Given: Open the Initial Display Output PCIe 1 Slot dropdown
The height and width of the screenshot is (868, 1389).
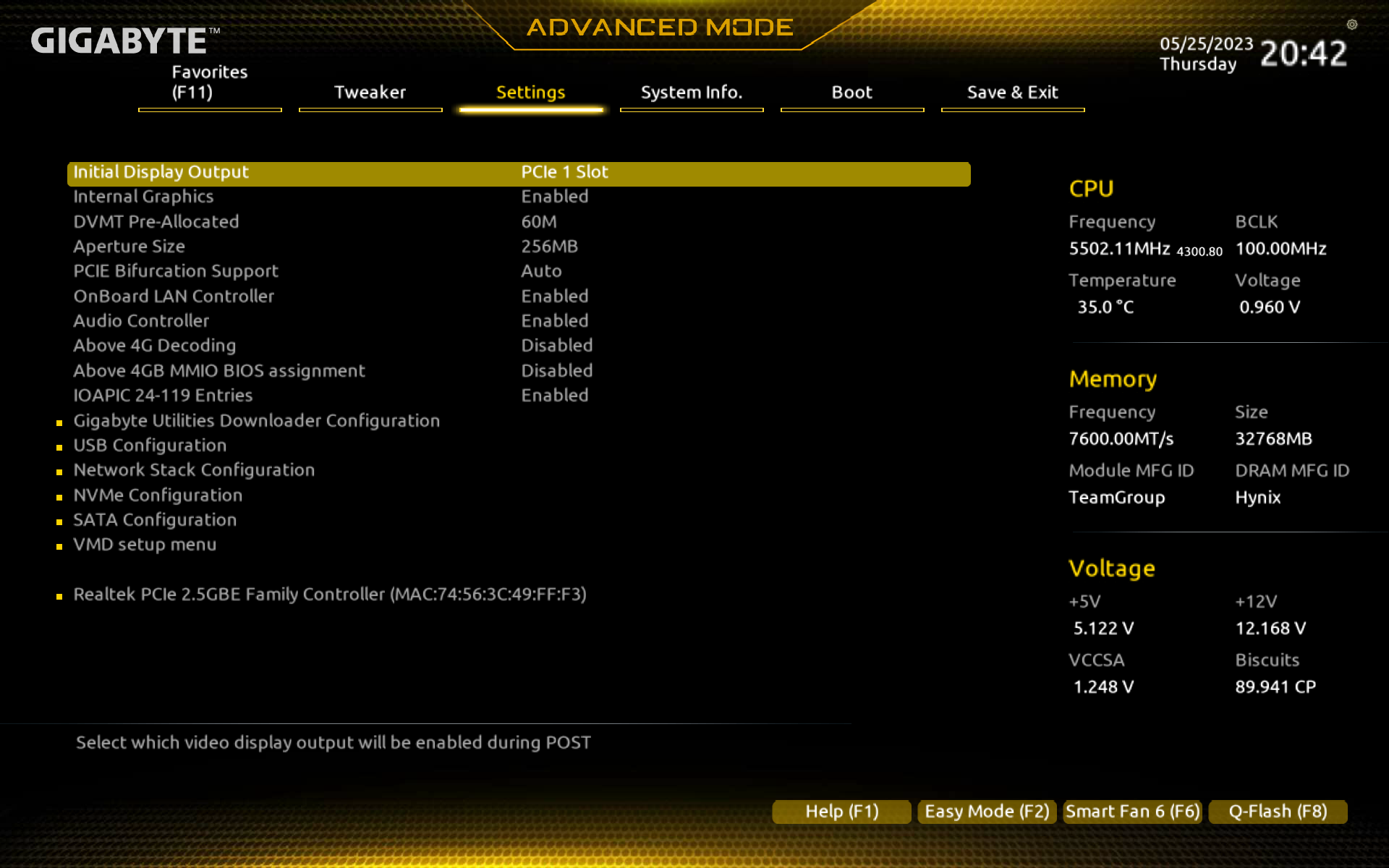Looking at the screenshot, I should point(564,172).
